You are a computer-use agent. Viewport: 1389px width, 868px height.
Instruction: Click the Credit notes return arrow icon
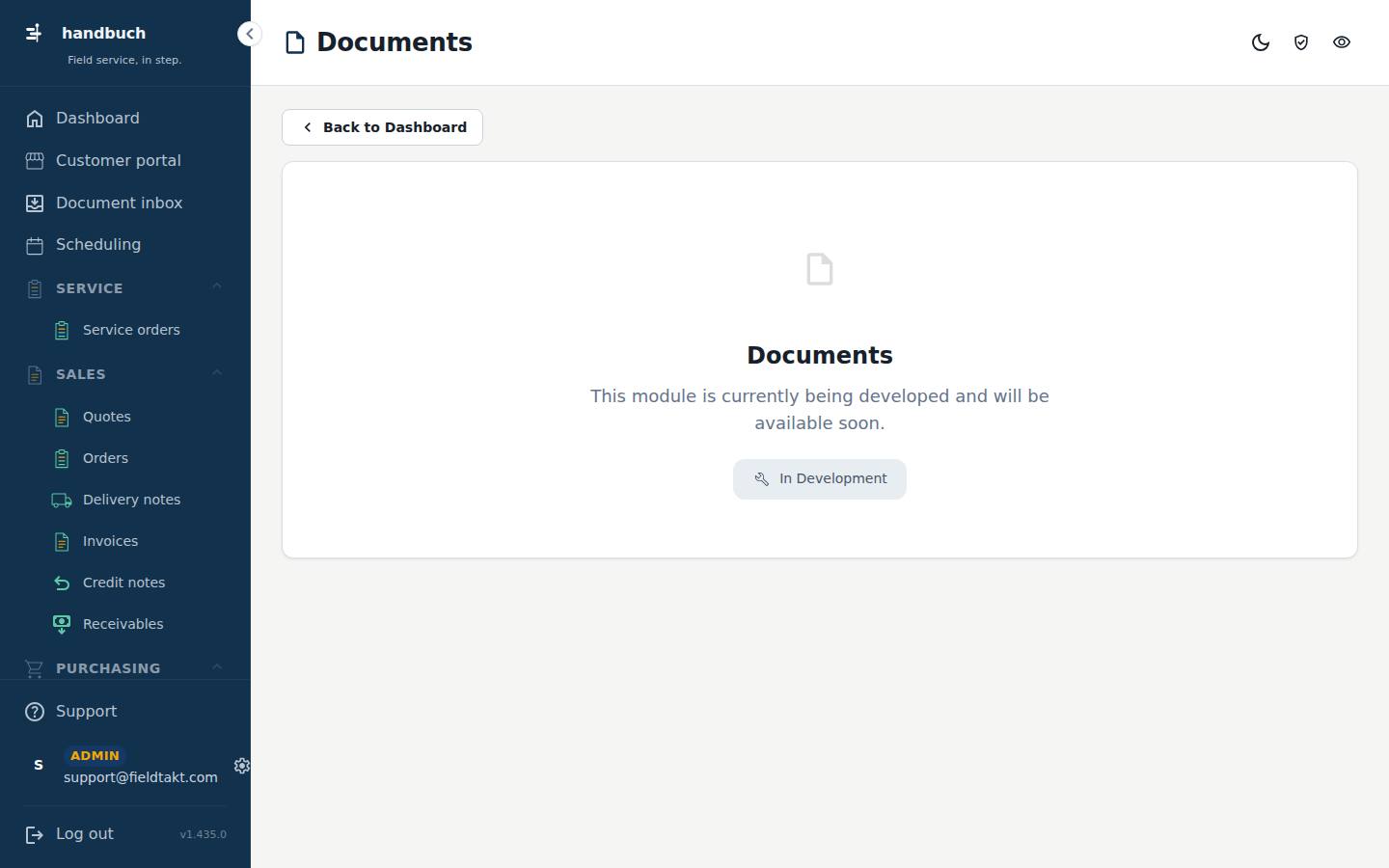[62, 583]
